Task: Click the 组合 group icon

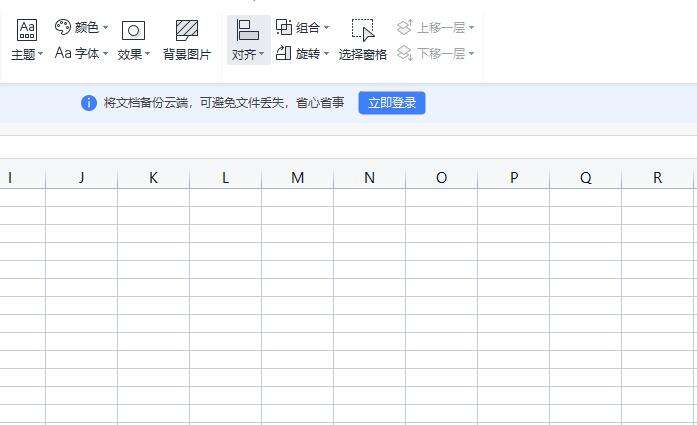Action: 284,27
